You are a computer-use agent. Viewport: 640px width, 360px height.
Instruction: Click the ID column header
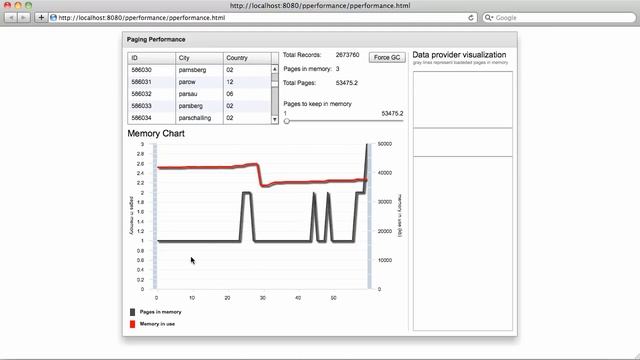click(151, 58)
